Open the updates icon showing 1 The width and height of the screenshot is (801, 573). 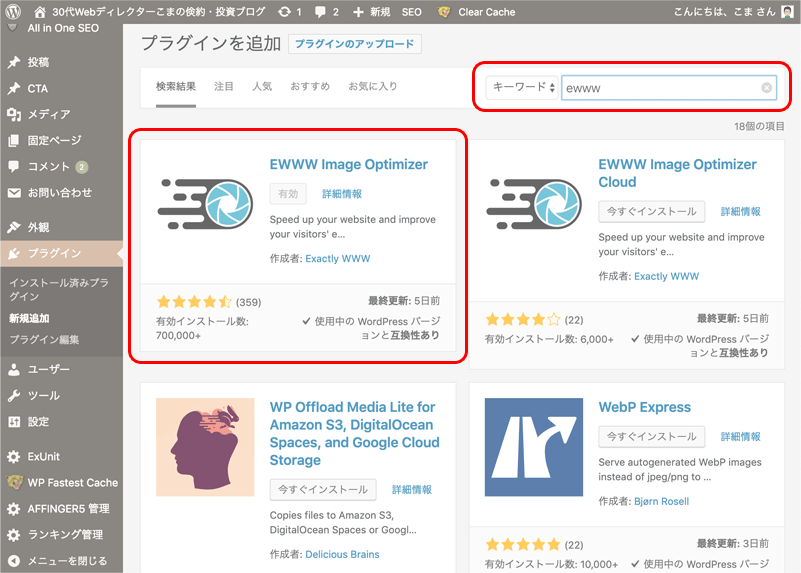point(285,12)
